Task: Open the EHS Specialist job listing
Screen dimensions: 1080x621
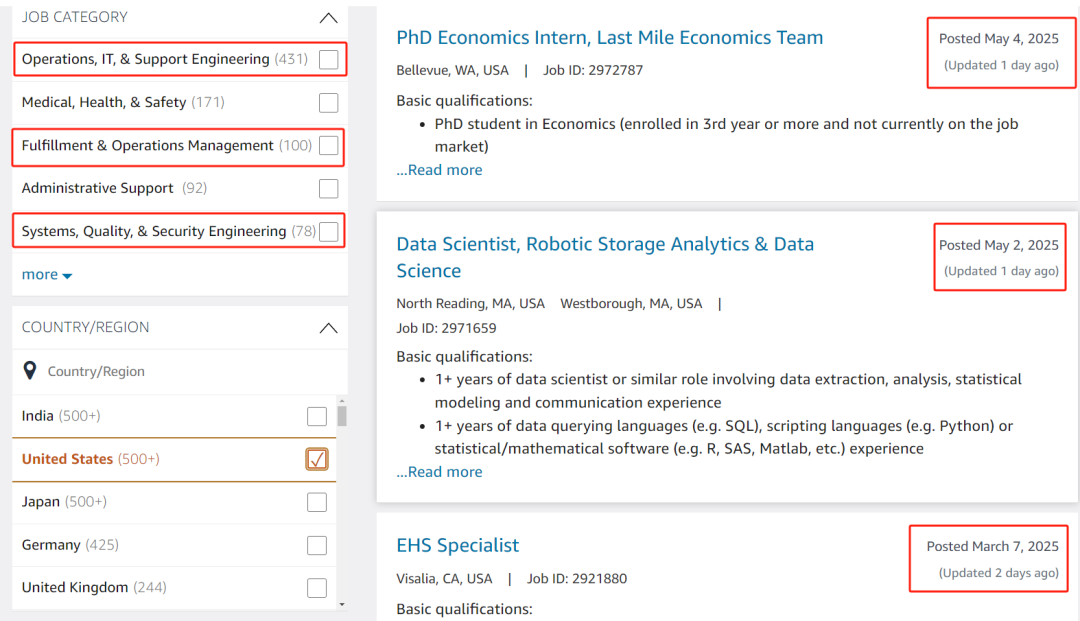Action: pyautogui.click(x=458, y=545)
